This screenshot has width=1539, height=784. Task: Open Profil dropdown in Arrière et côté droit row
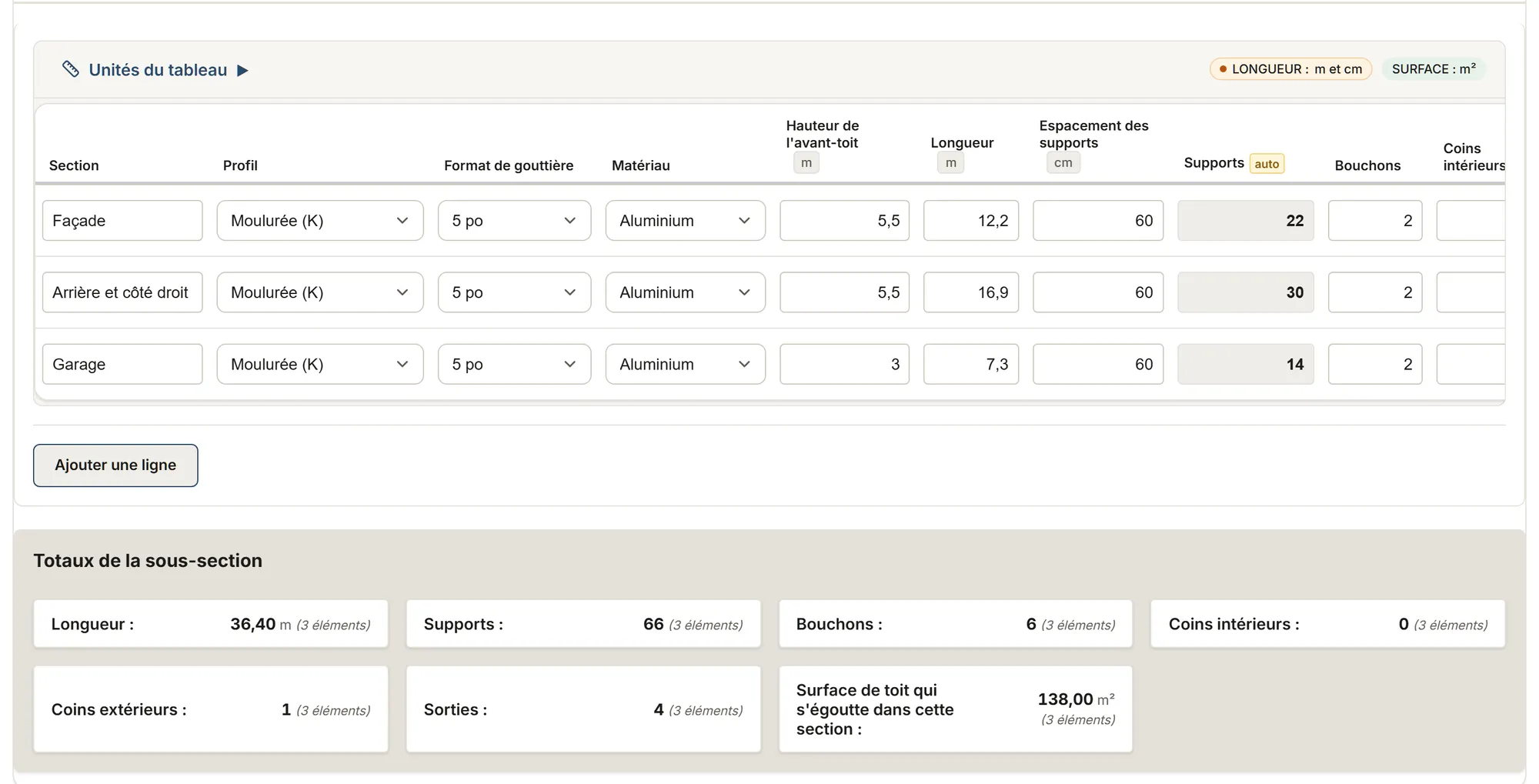coord(320,292)
